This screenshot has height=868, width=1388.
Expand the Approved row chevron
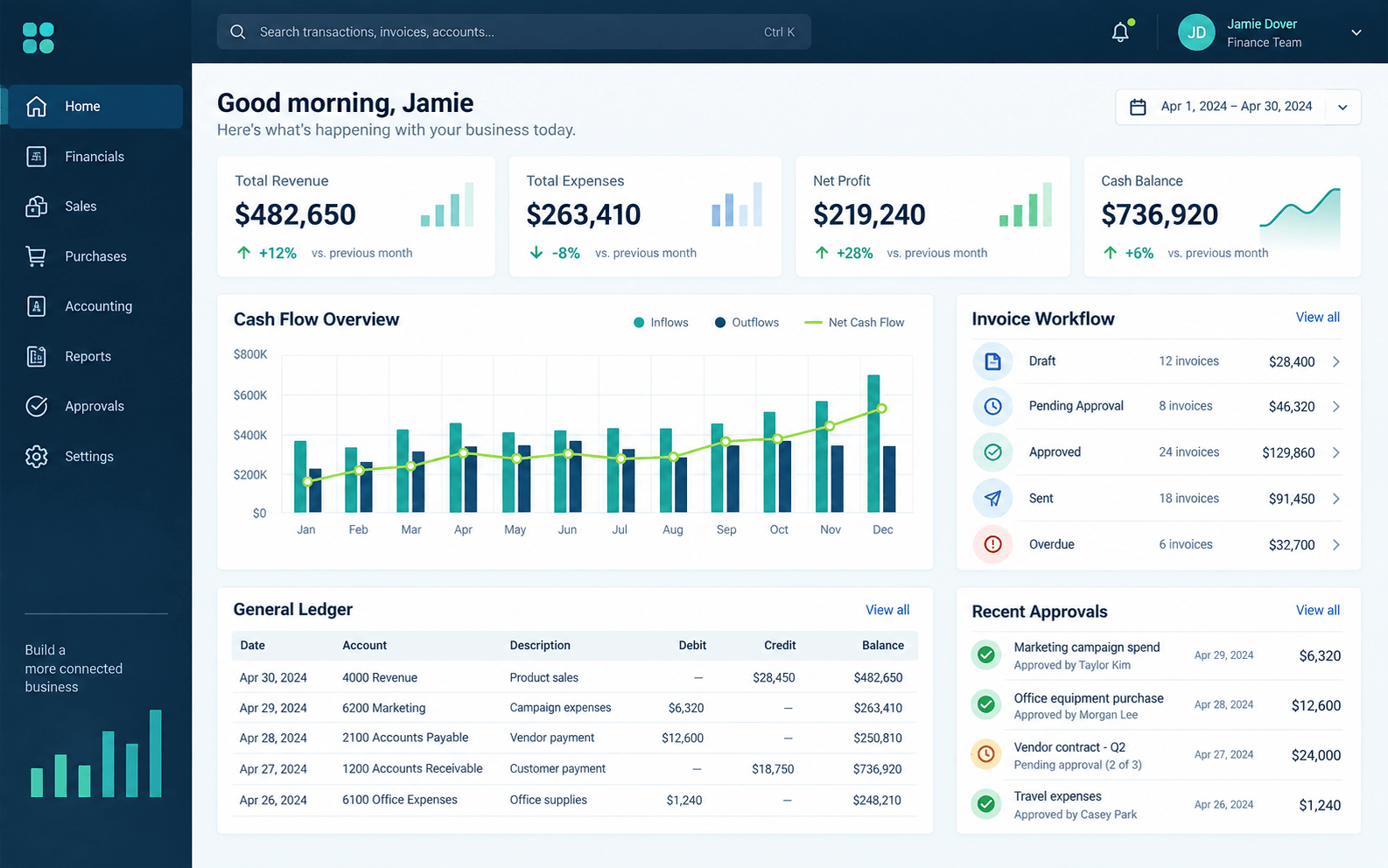point(1336,452)
